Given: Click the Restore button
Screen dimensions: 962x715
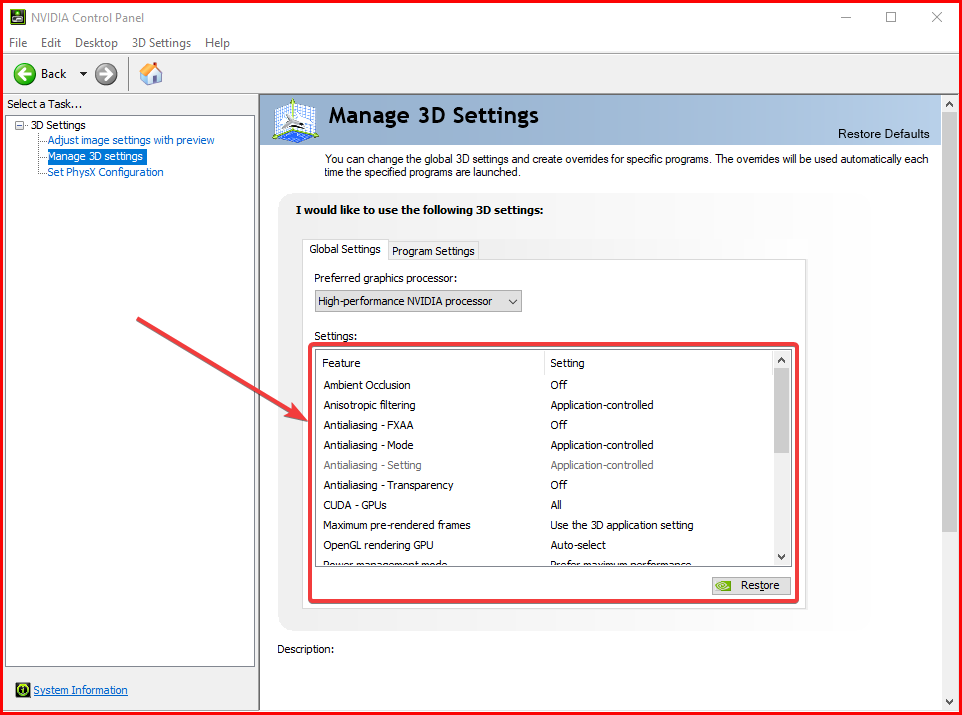Looking at the screenshot, I should [751, 586].
